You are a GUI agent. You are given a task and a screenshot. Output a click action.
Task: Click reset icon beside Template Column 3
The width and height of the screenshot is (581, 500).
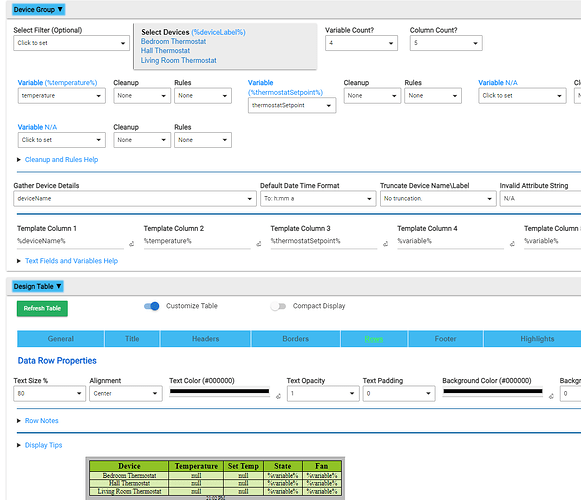385,244
